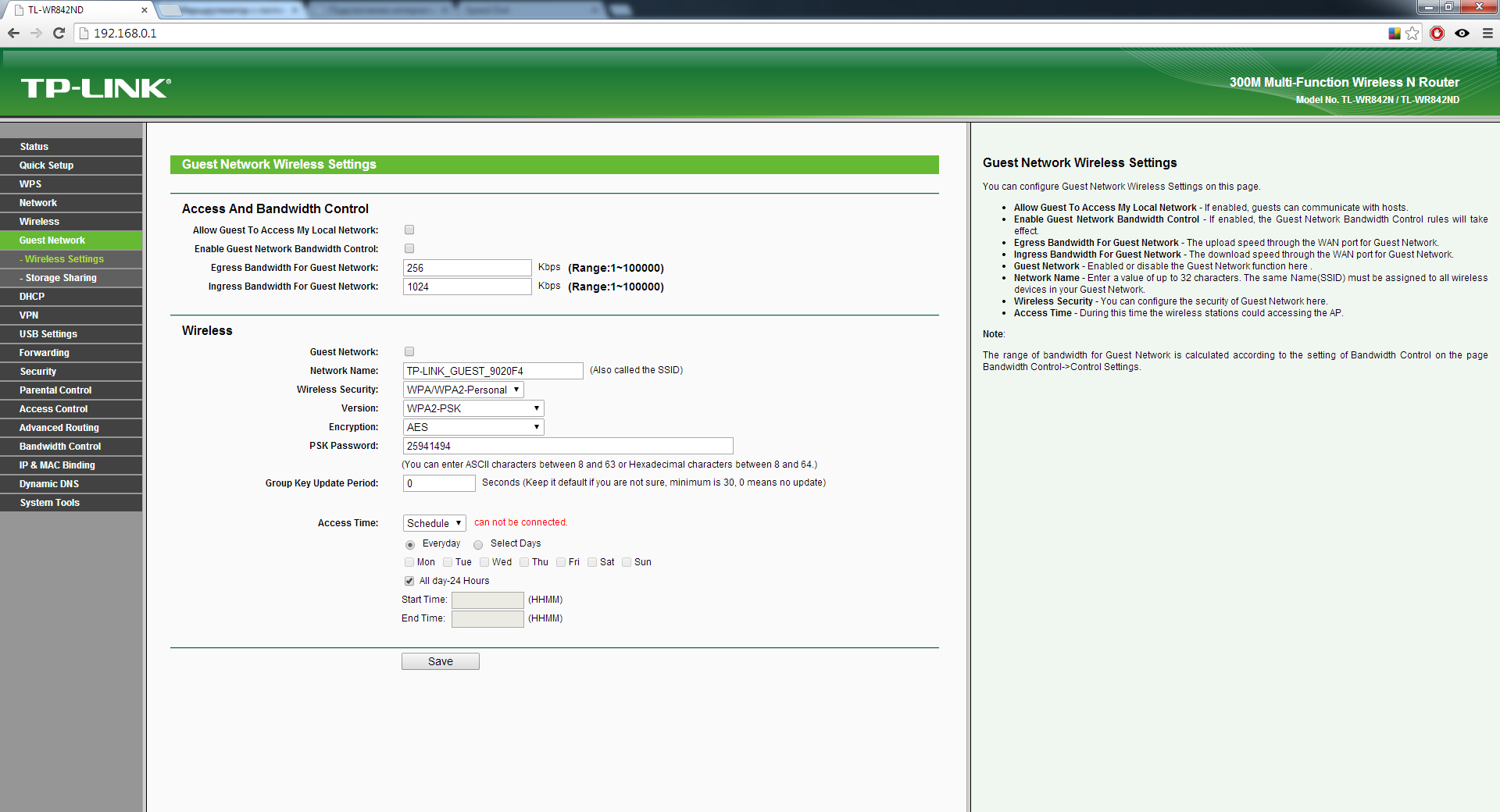Screen dimensions: 1500x812
Task: Expand the Encryption AES dropdown
Action: 473,427
